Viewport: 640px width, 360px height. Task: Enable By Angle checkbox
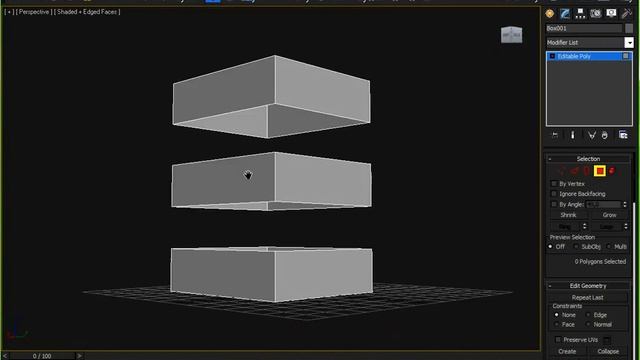pyautogui.click(x=554, y=204)
